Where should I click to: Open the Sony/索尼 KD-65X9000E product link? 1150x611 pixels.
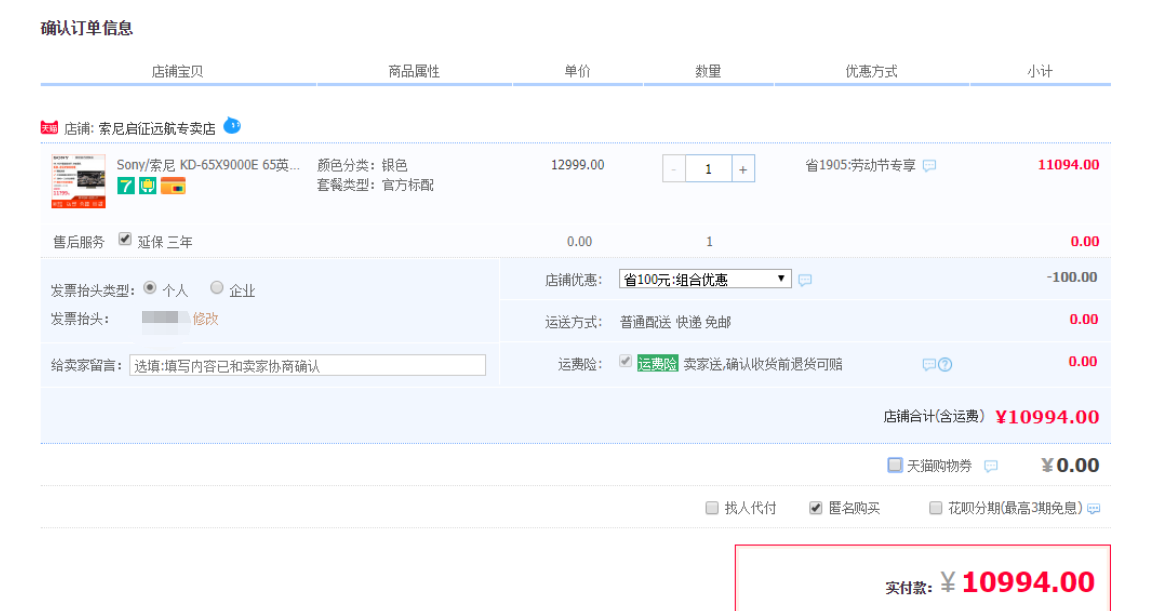point(208,165)
